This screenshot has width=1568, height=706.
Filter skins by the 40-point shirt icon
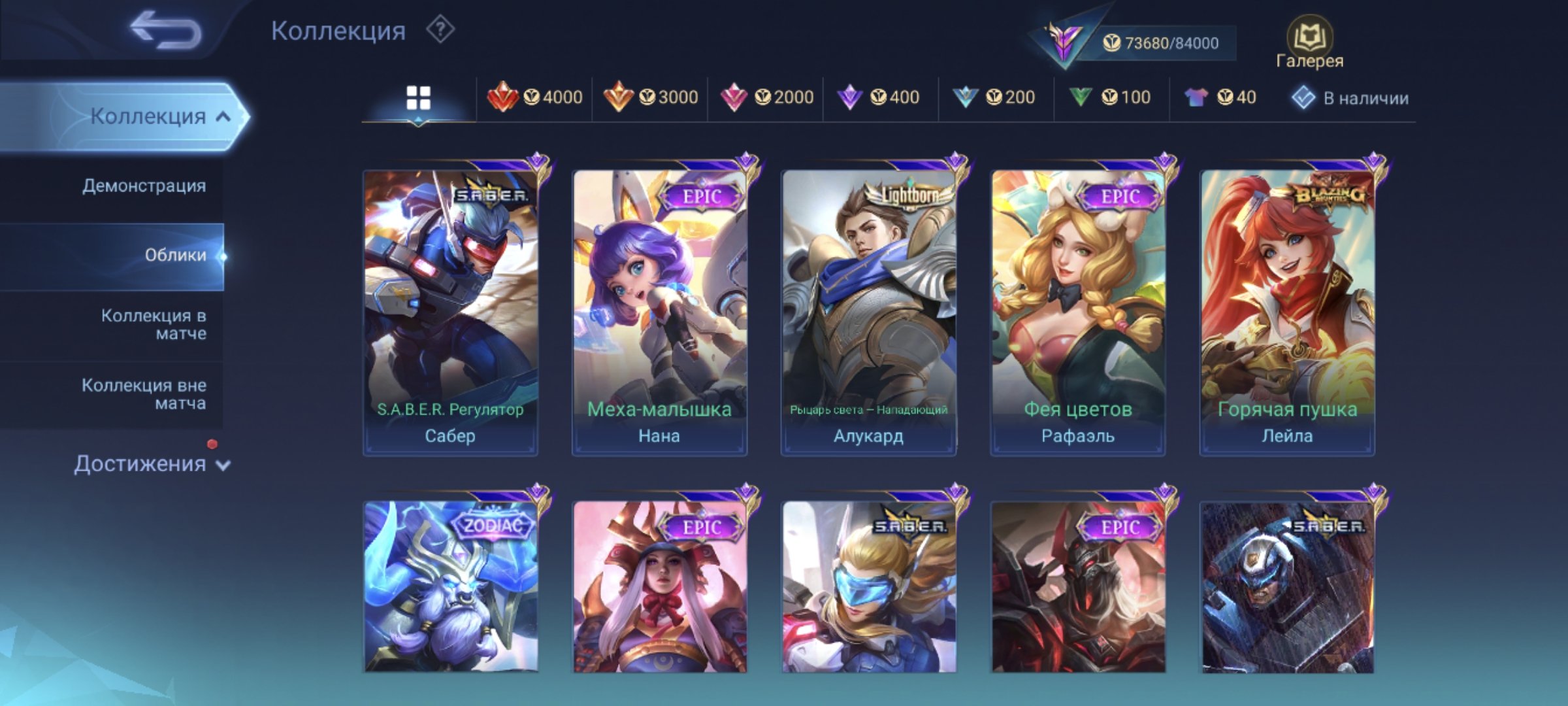(x=1220, y=97)
